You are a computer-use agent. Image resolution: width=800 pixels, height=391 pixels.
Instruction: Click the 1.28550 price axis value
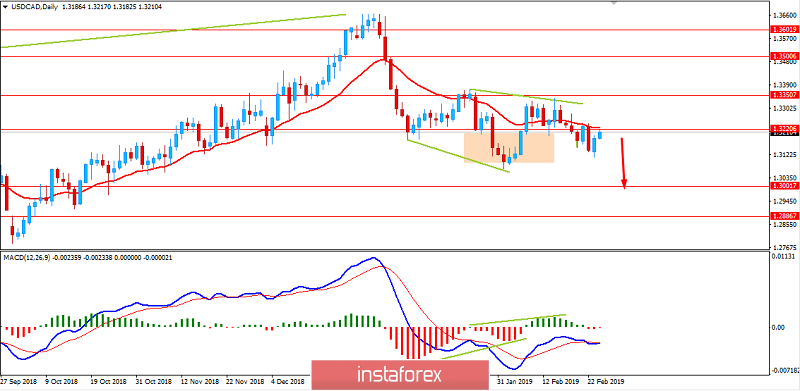click(785, 224)
